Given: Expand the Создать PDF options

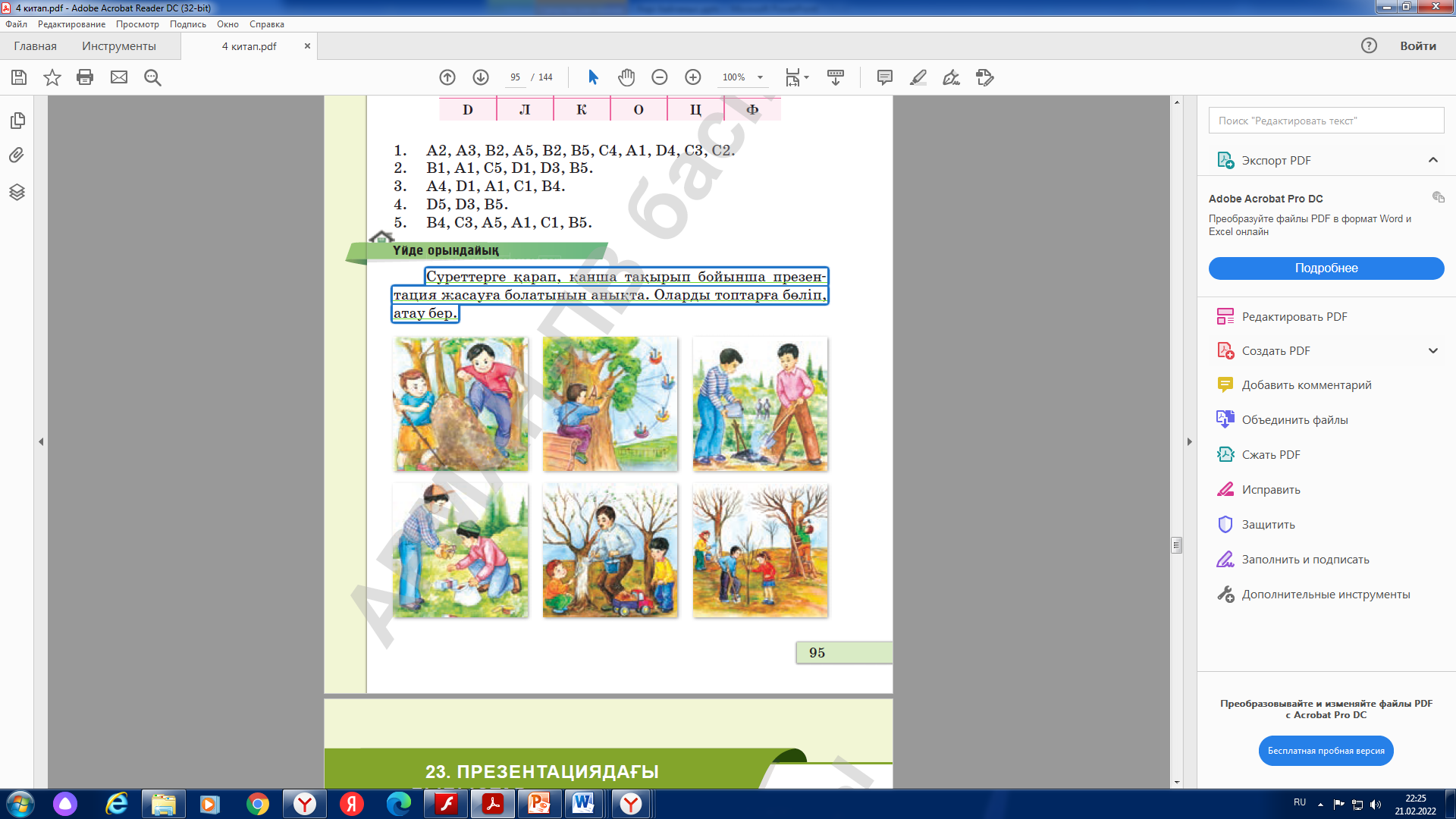Looking at the screenshot, I should [x=1432, y=350].
